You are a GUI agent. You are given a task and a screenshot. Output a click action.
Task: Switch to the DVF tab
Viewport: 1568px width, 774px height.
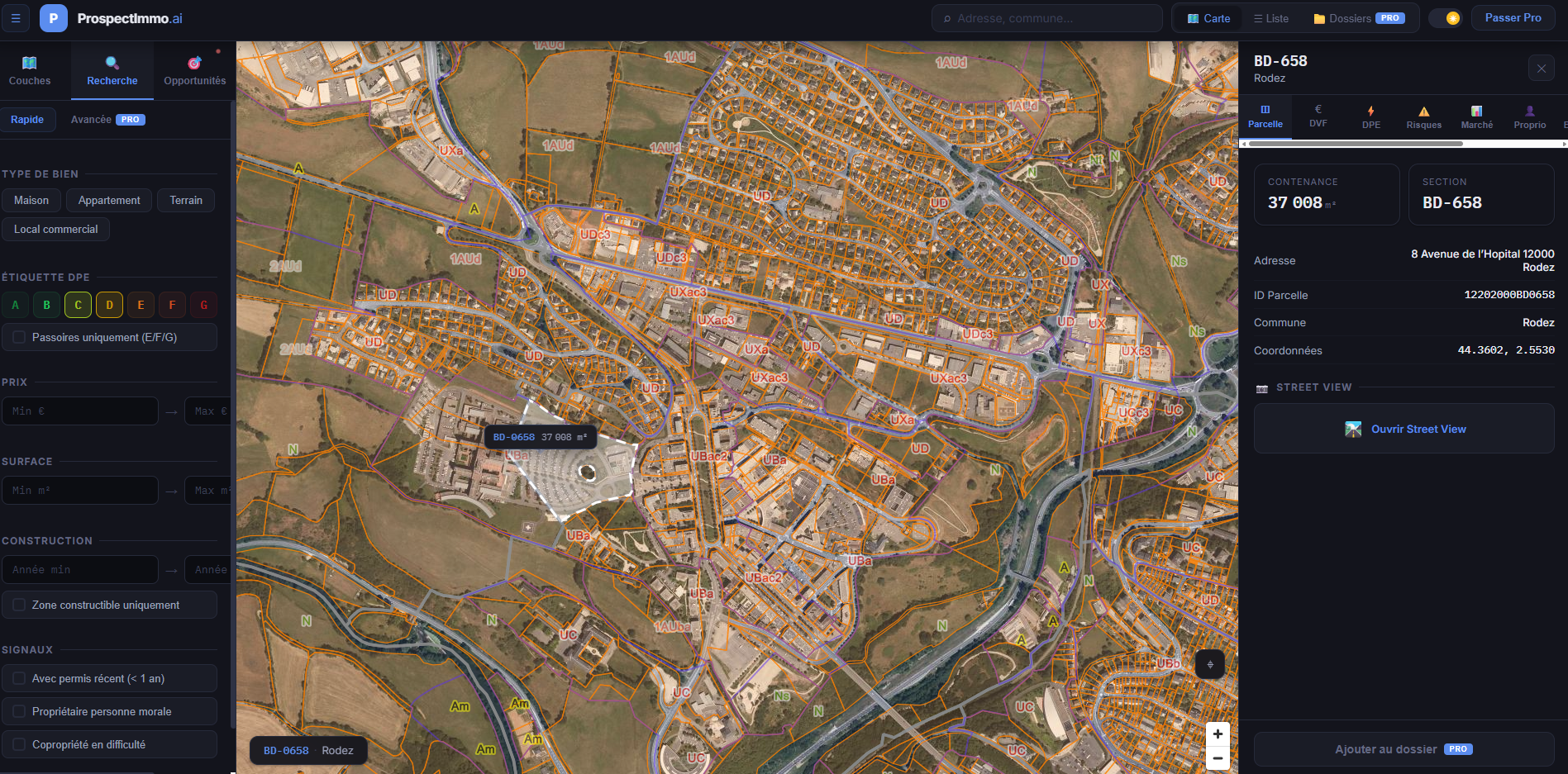(1318, 116)
